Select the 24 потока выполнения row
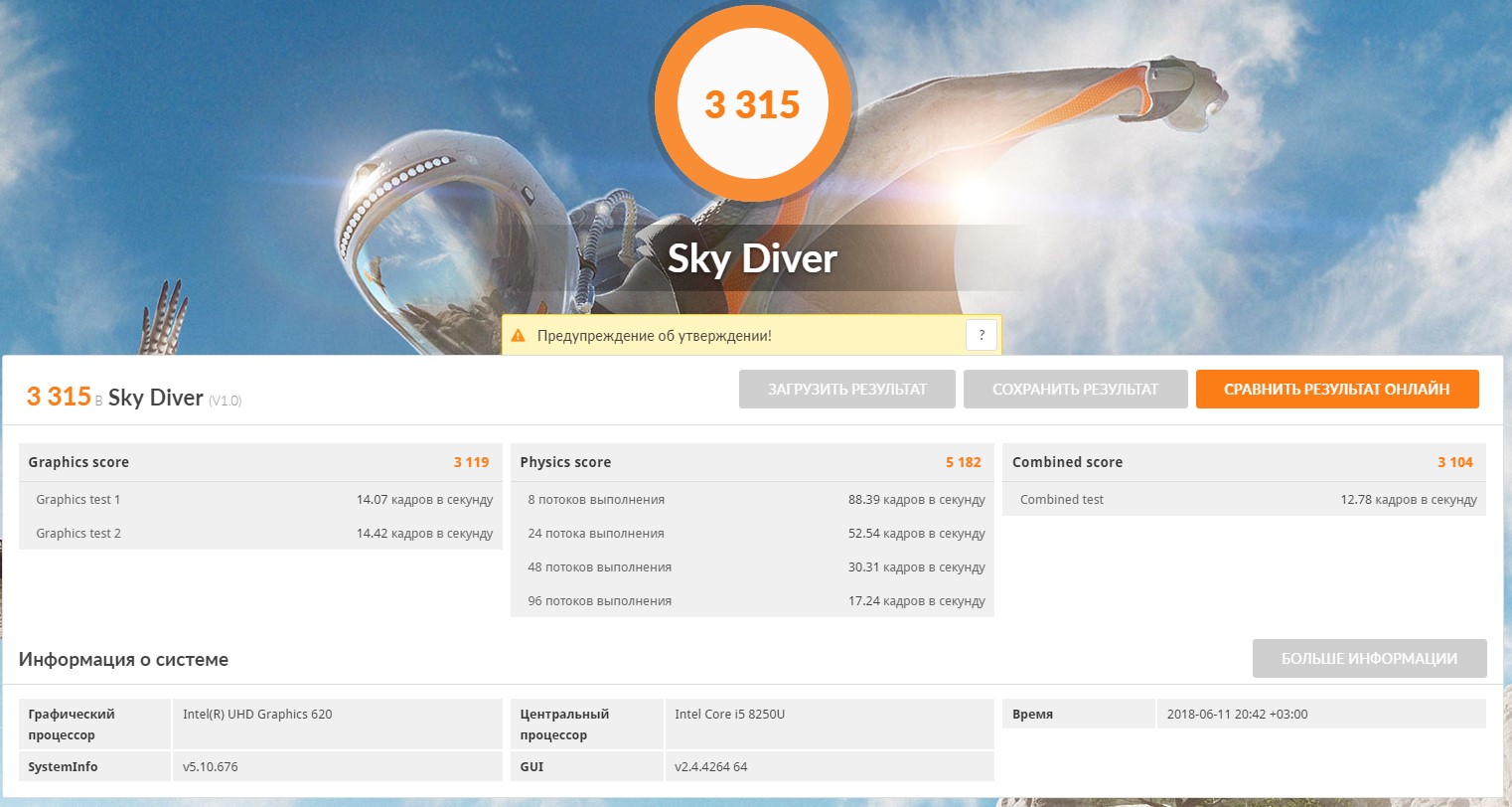The image size is (1512, 807). click(x=752, y=533)
